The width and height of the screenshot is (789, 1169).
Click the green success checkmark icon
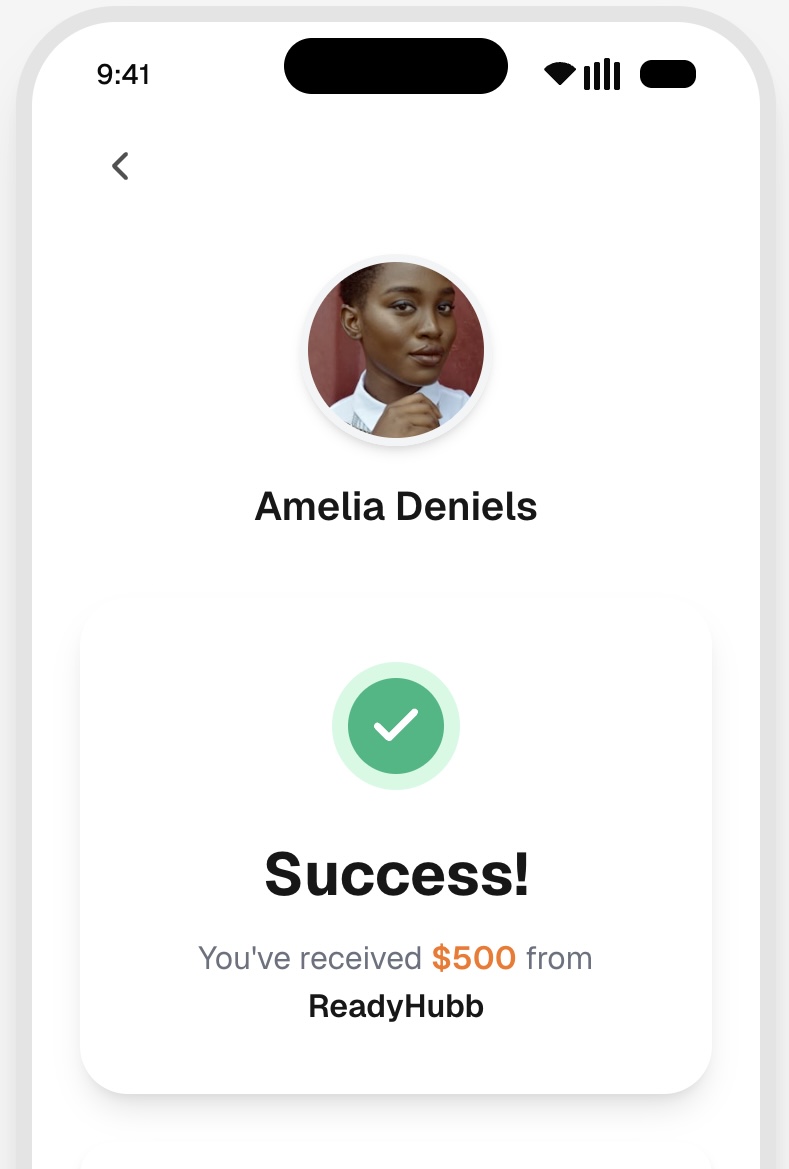(396, 726)
